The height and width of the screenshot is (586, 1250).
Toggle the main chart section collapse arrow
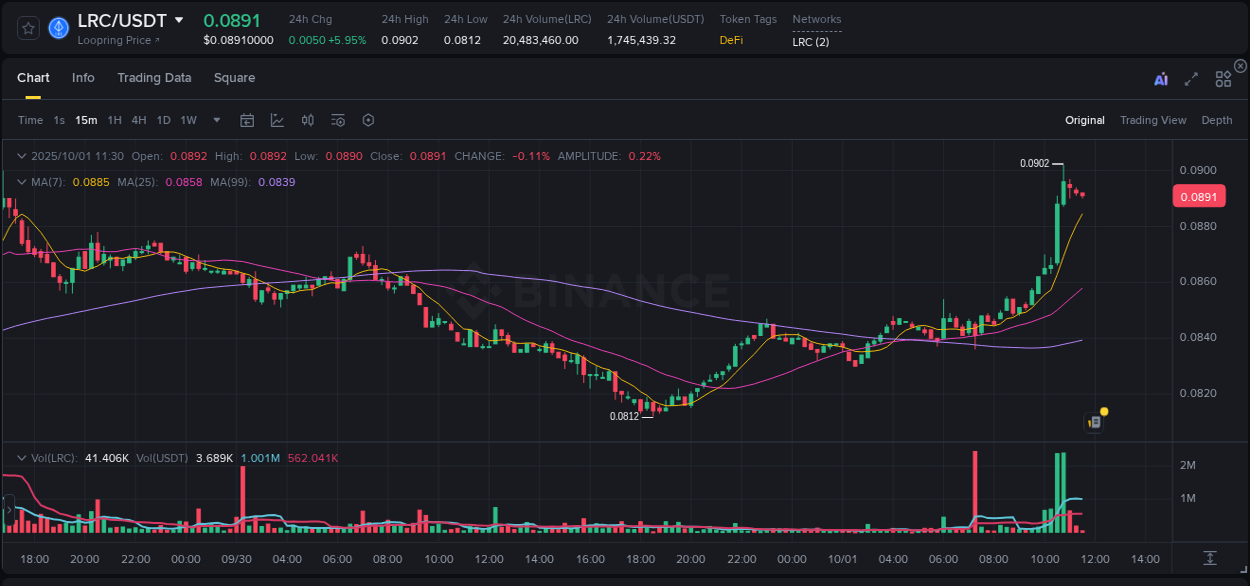coord(21,156)
